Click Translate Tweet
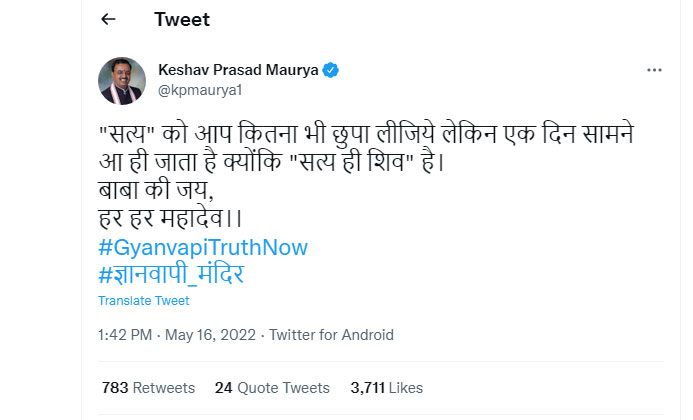 [144, 301]
